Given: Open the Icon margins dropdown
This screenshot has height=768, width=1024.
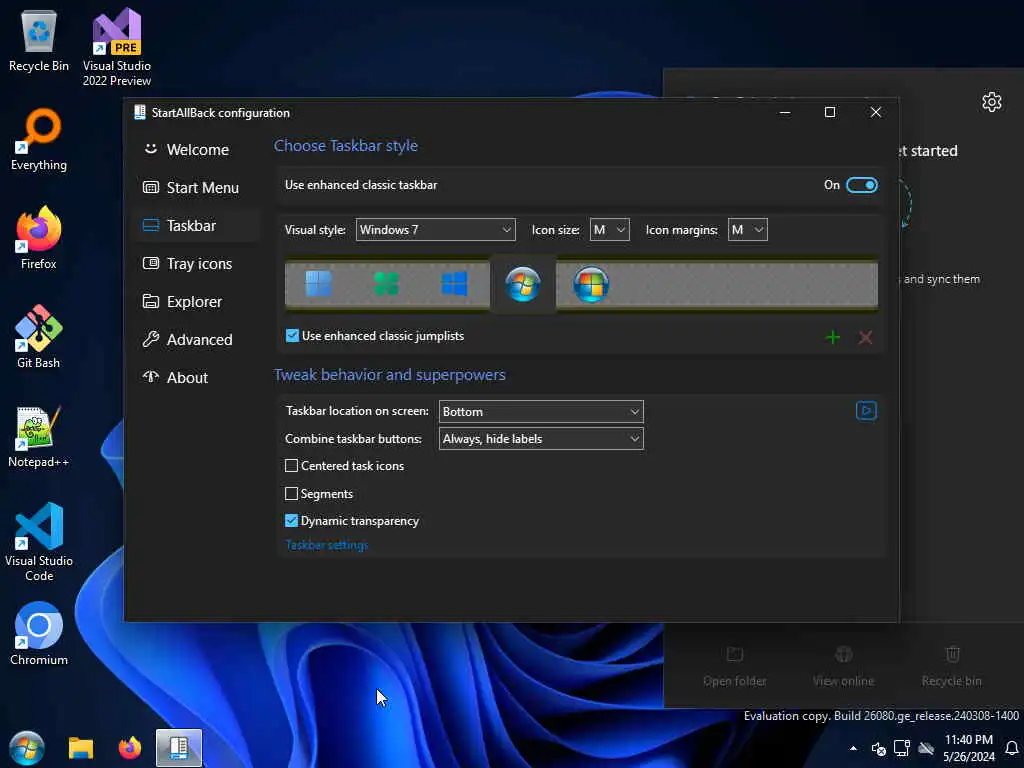Looking at the screenshot, I should [x=747, y=230].
